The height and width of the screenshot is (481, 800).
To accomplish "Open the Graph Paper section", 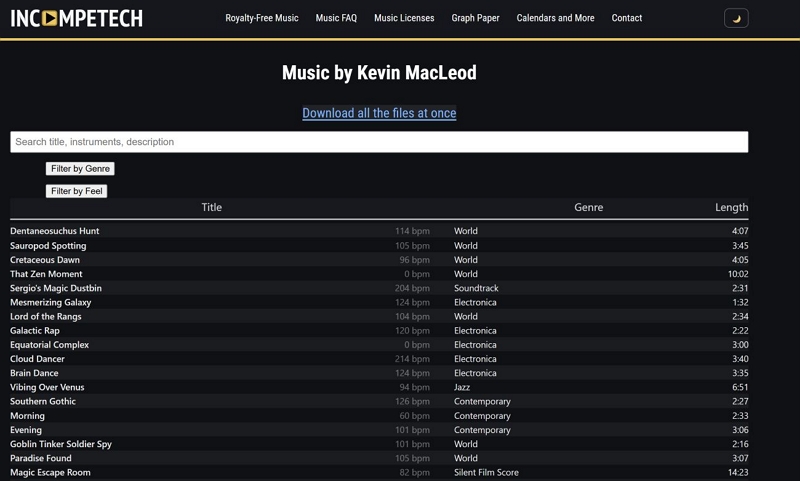I will pos(475,18).
